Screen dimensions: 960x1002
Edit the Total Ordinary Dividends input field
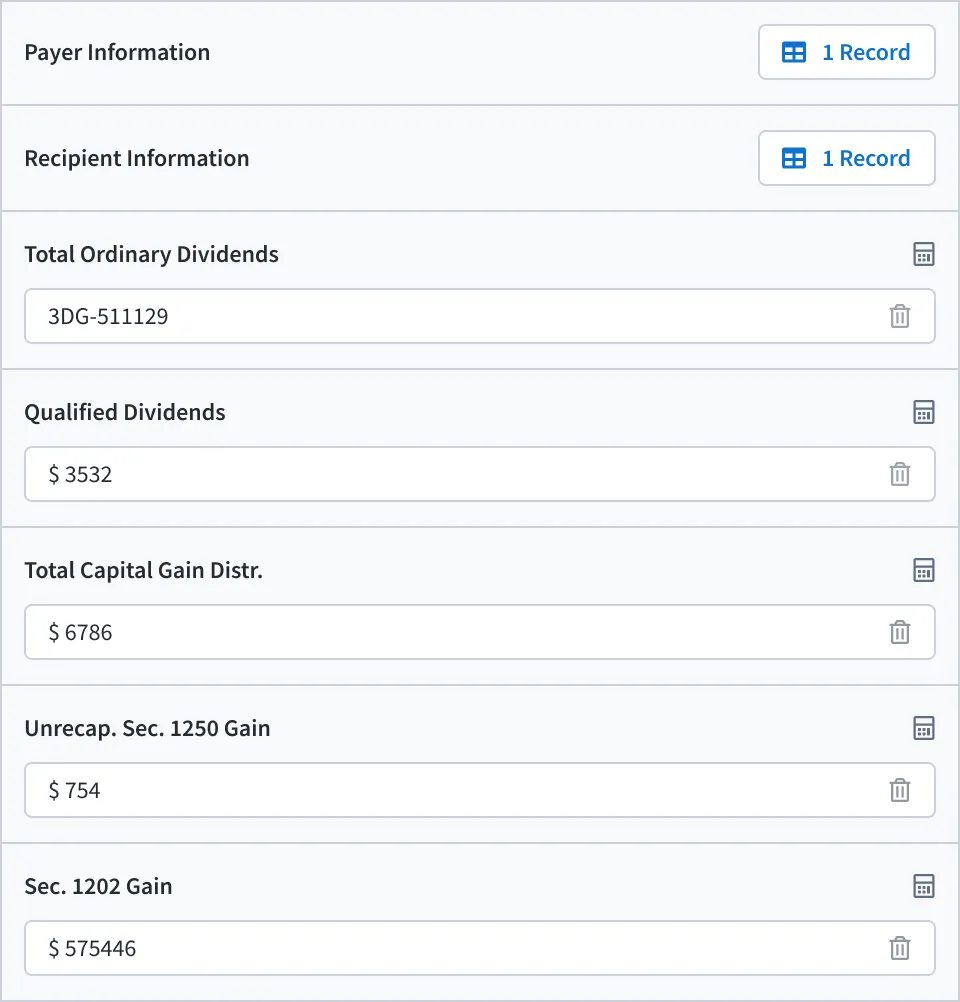click(x=480, y=316)
